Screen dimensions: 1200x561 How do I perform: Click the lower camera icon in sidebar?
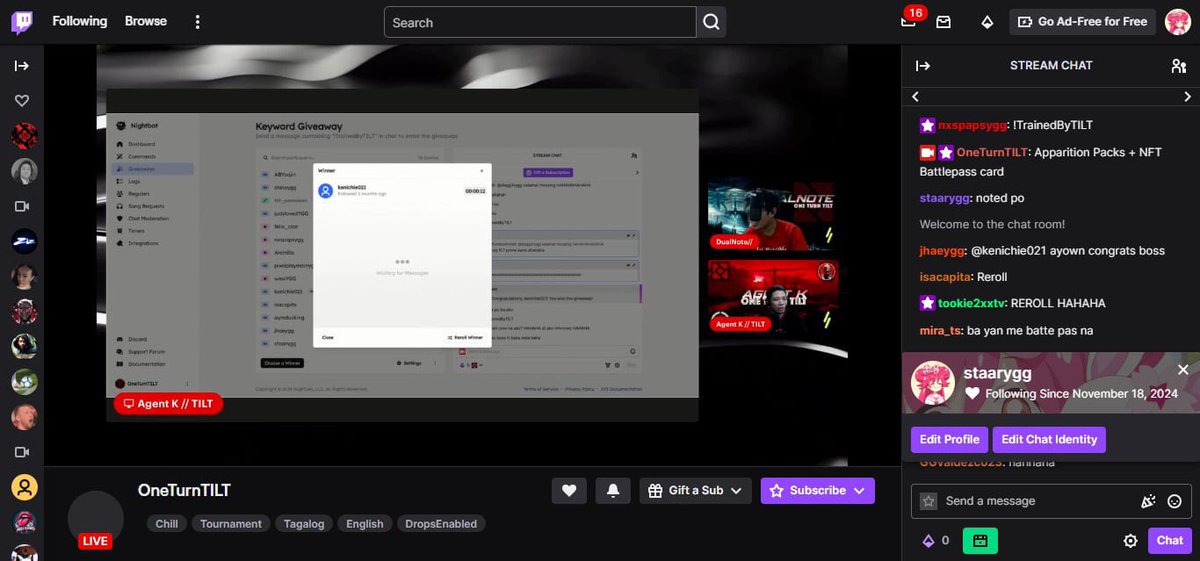coord(22,452)
